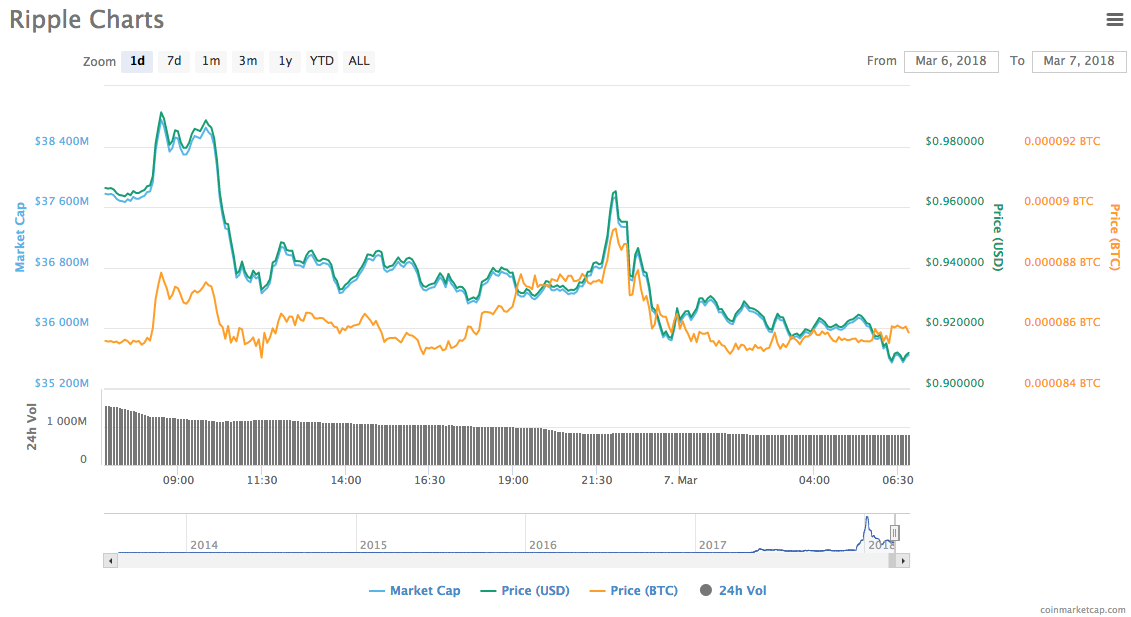Viewport: 1131px width, 617px height.
Task: Click navigator scrollbar left arrow
Action: pos(110,561)
